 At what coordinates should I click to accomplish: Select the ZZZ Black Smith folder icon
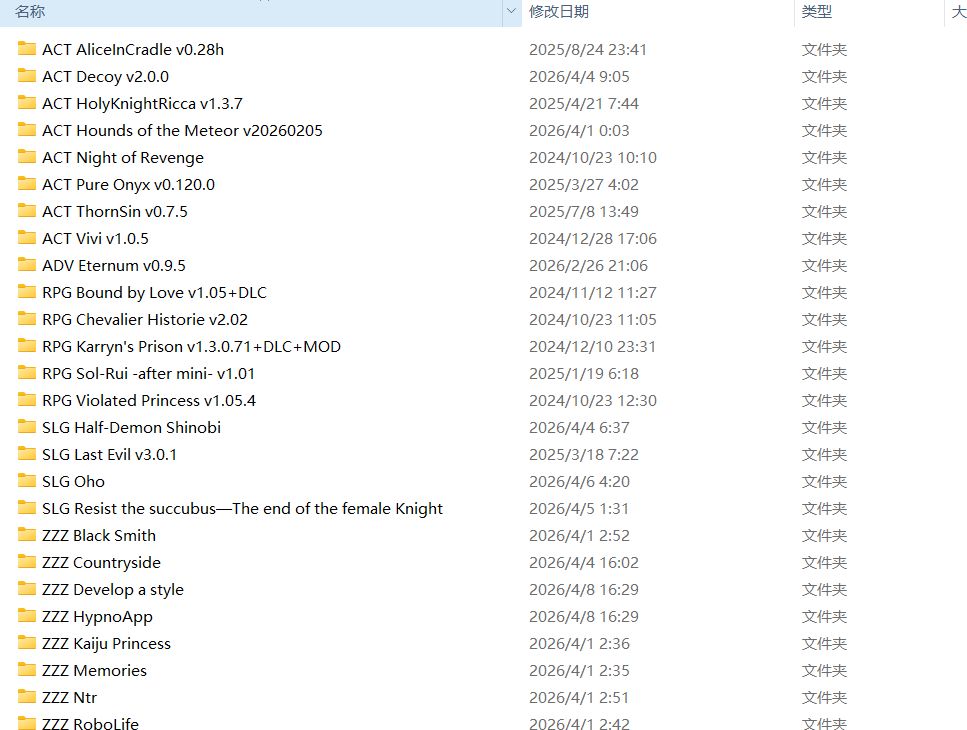27,535
